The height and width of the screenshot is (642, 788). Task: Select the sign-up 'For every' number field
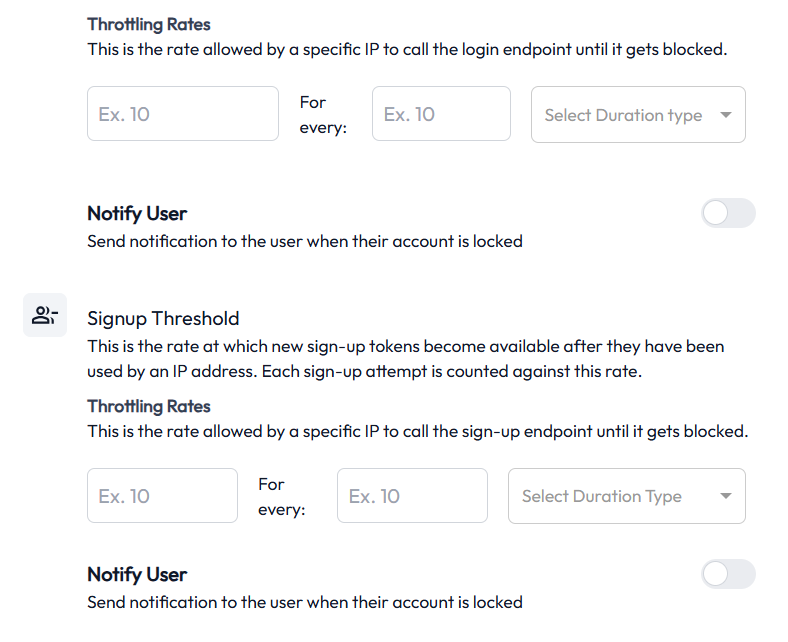point(412,496)
